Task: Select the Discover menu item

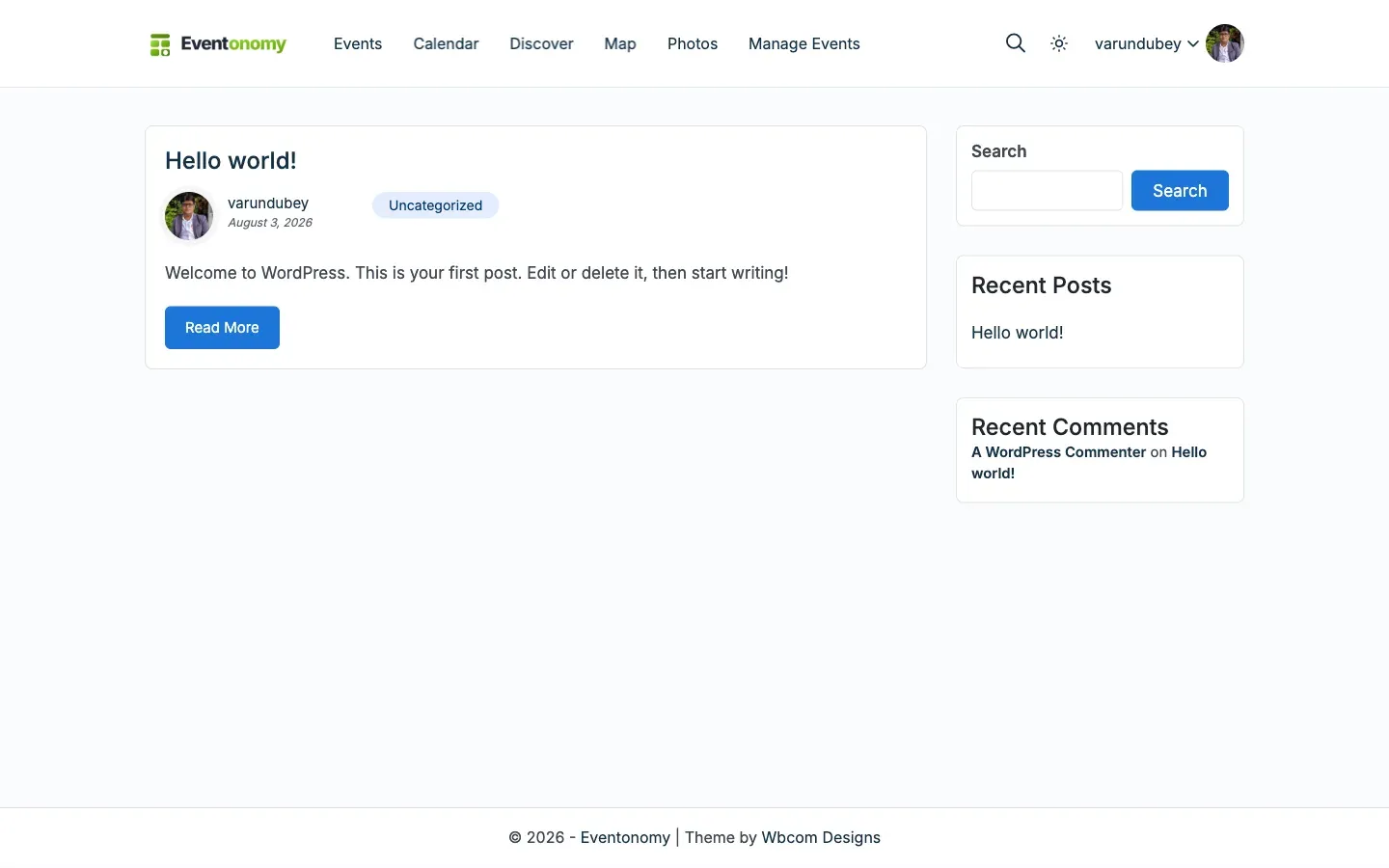Action: (x=541, y=43)
